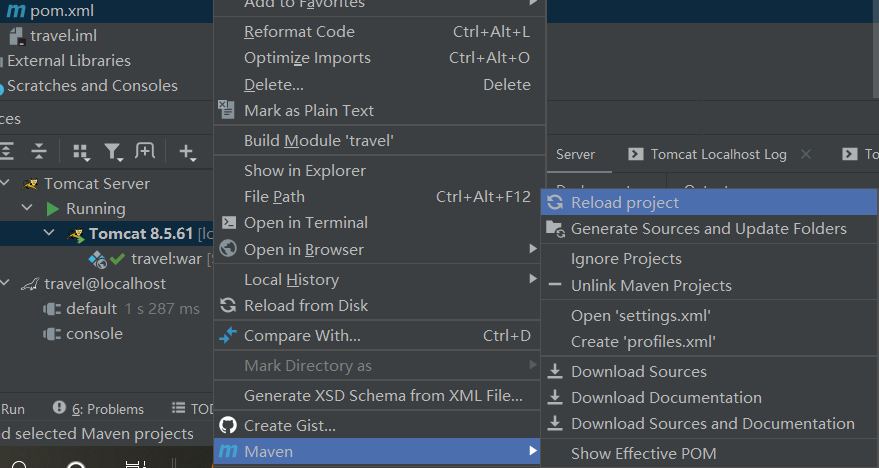This screenshot has height=468, width=879.
Task: Select External Libraries node
Action: pos(69,61)
